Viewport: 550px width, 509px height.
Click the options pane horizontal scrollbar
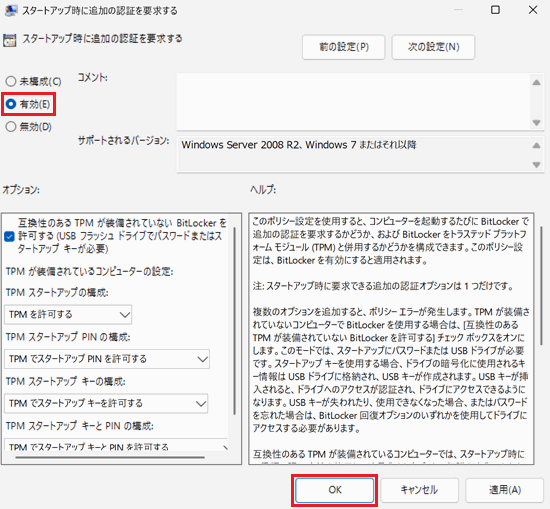(x=110, y=457)
